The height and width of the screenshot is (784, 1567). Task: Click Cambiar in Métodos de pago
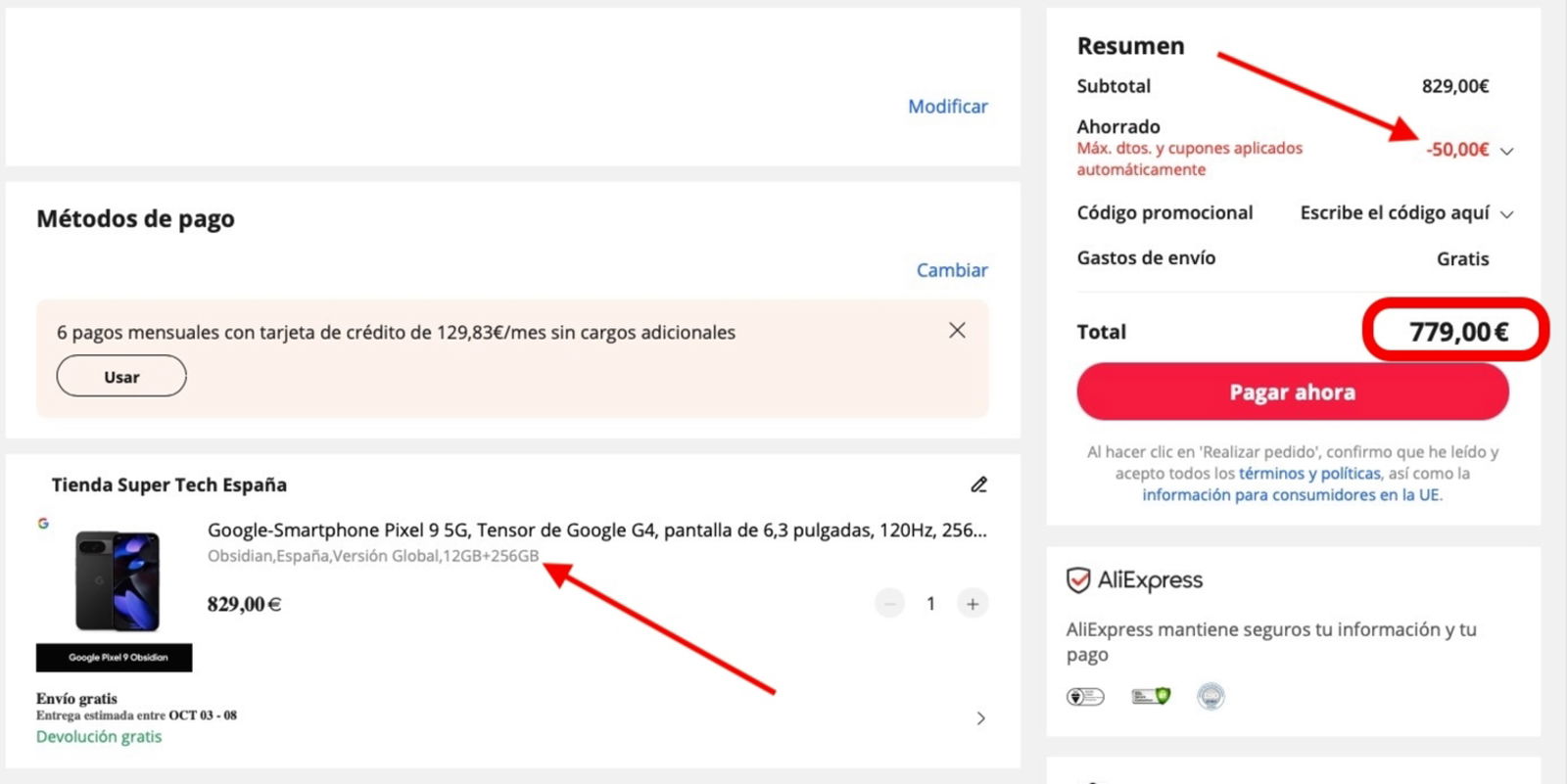click(x=952, y=269)
